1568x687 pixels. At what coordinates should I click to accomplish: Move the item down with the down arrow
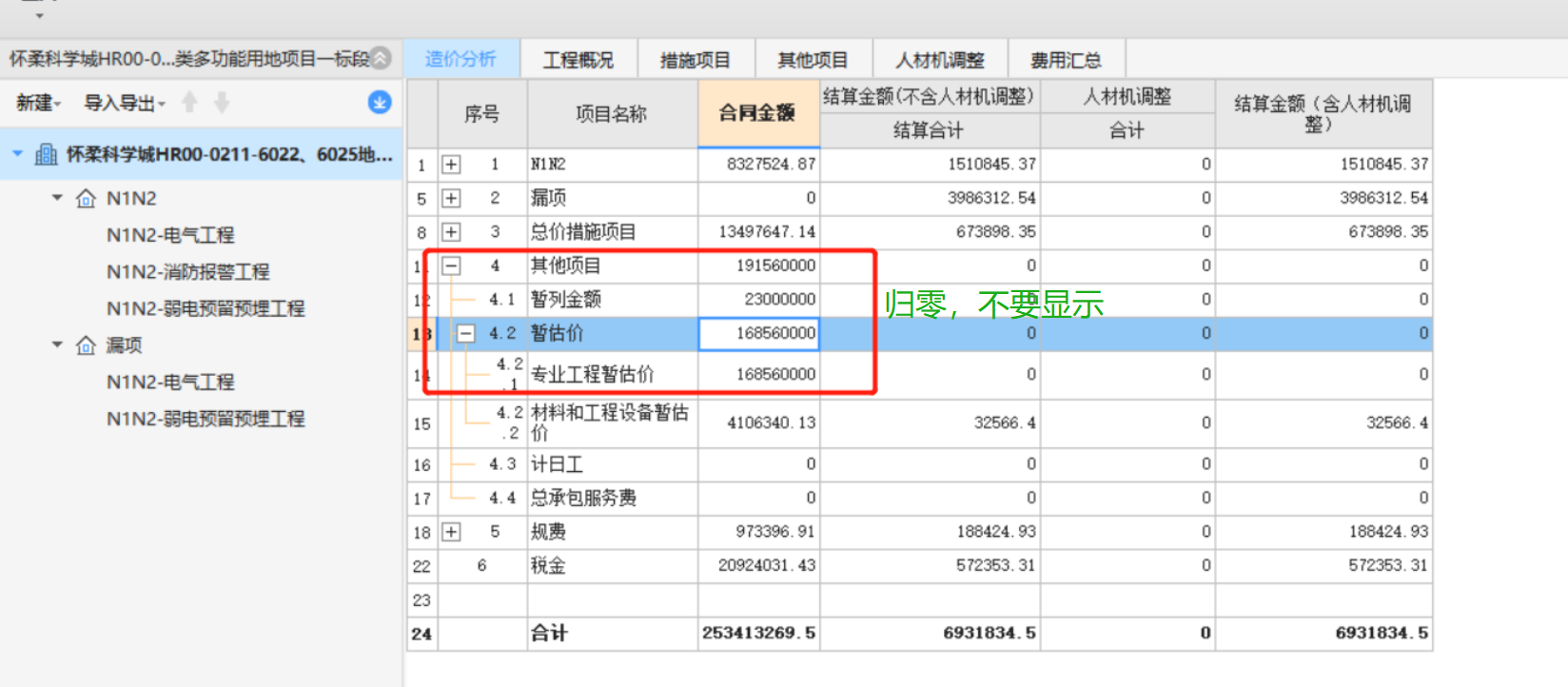click(222, 102)
